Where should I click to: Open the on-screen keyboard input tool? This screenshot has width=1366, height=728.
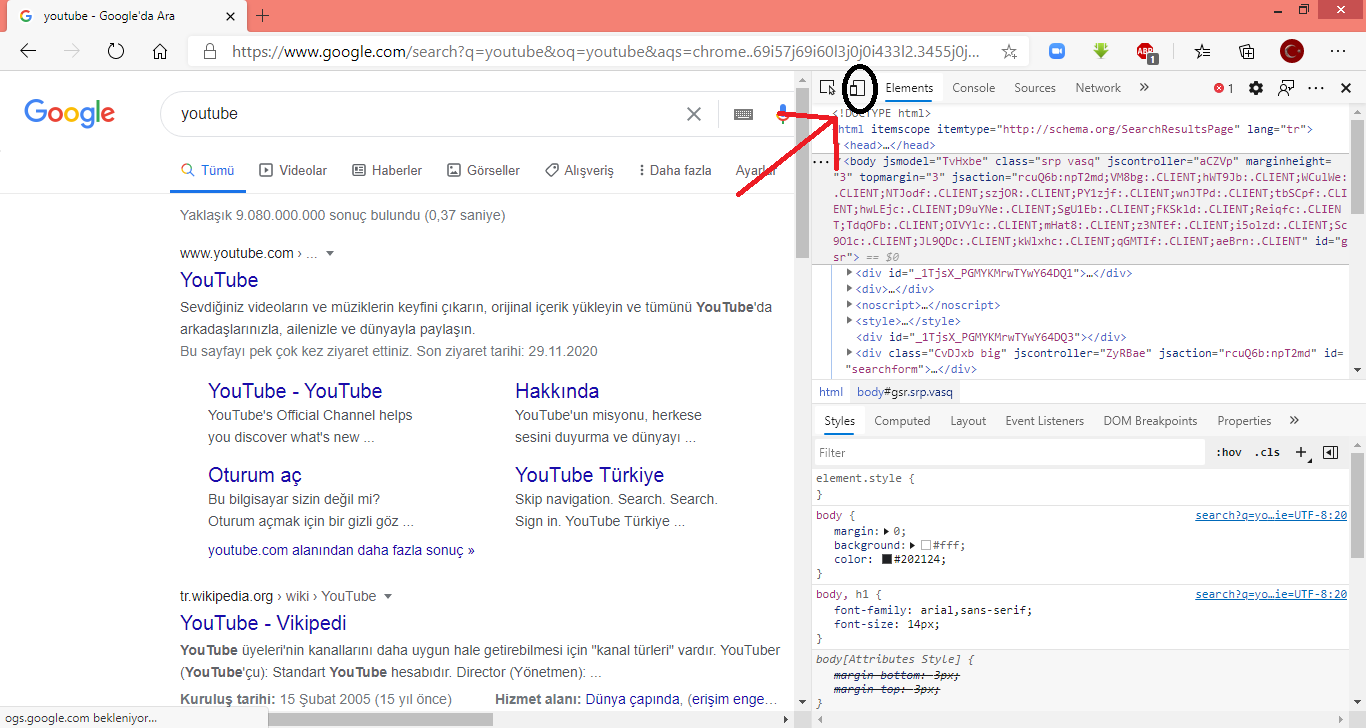click(x=743, y=114)
